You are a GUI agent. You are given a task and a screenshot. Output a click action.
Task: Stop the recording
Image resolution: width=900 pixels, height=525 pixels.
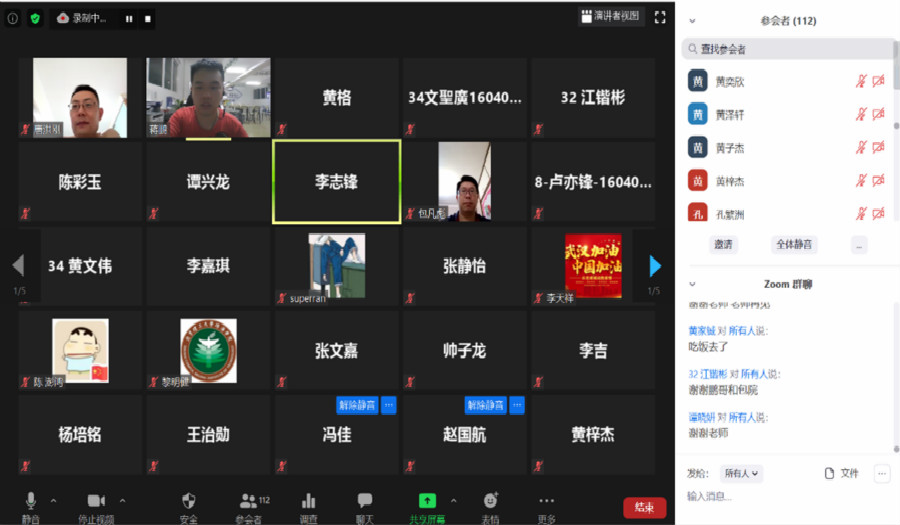click(x=148, y=19)
